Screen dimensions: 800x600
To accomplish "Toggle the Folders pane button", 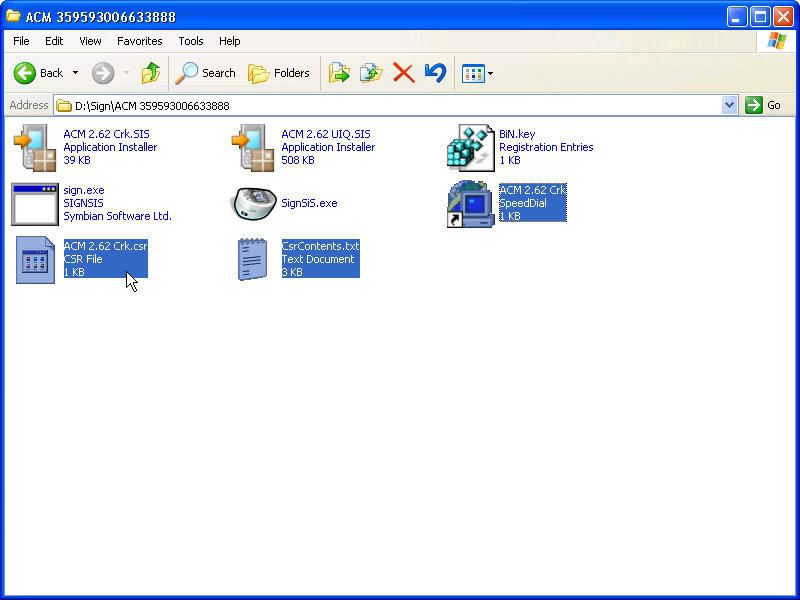I will (x=279, y=73).
